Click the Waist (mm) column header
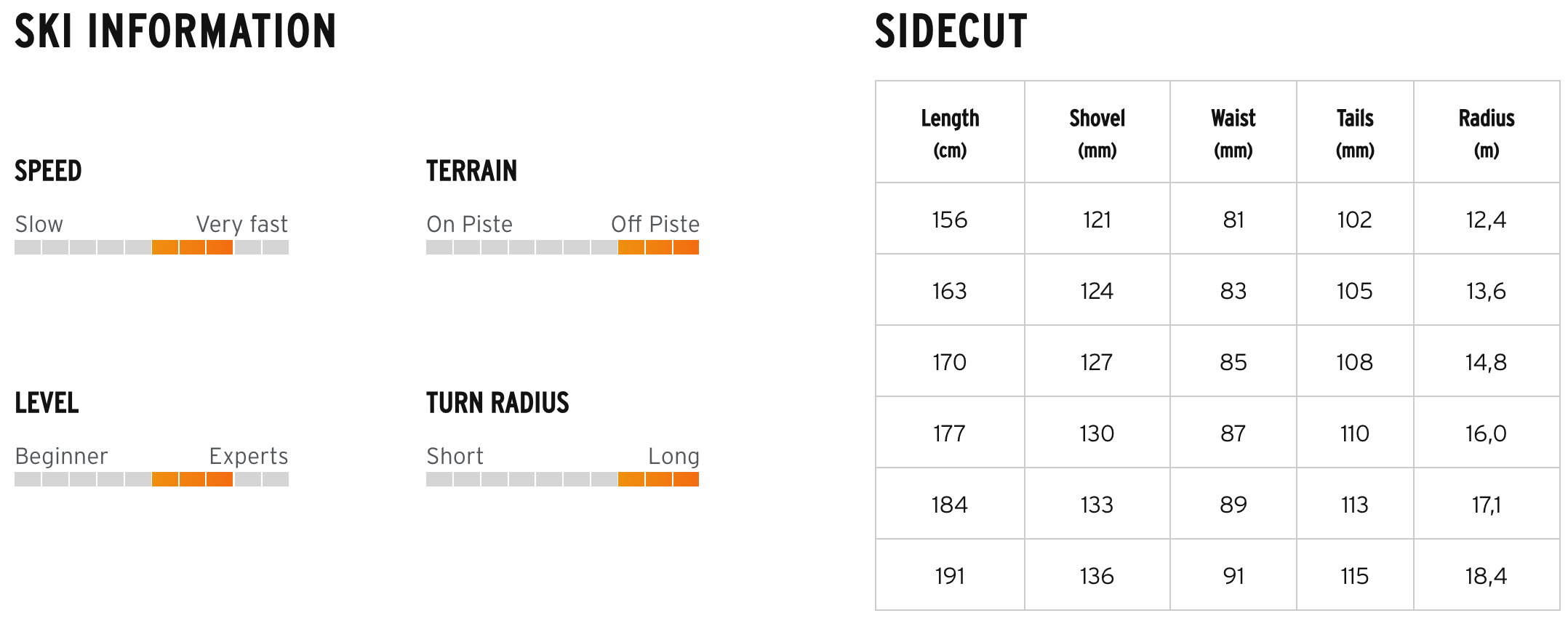 pos(1233,132)
